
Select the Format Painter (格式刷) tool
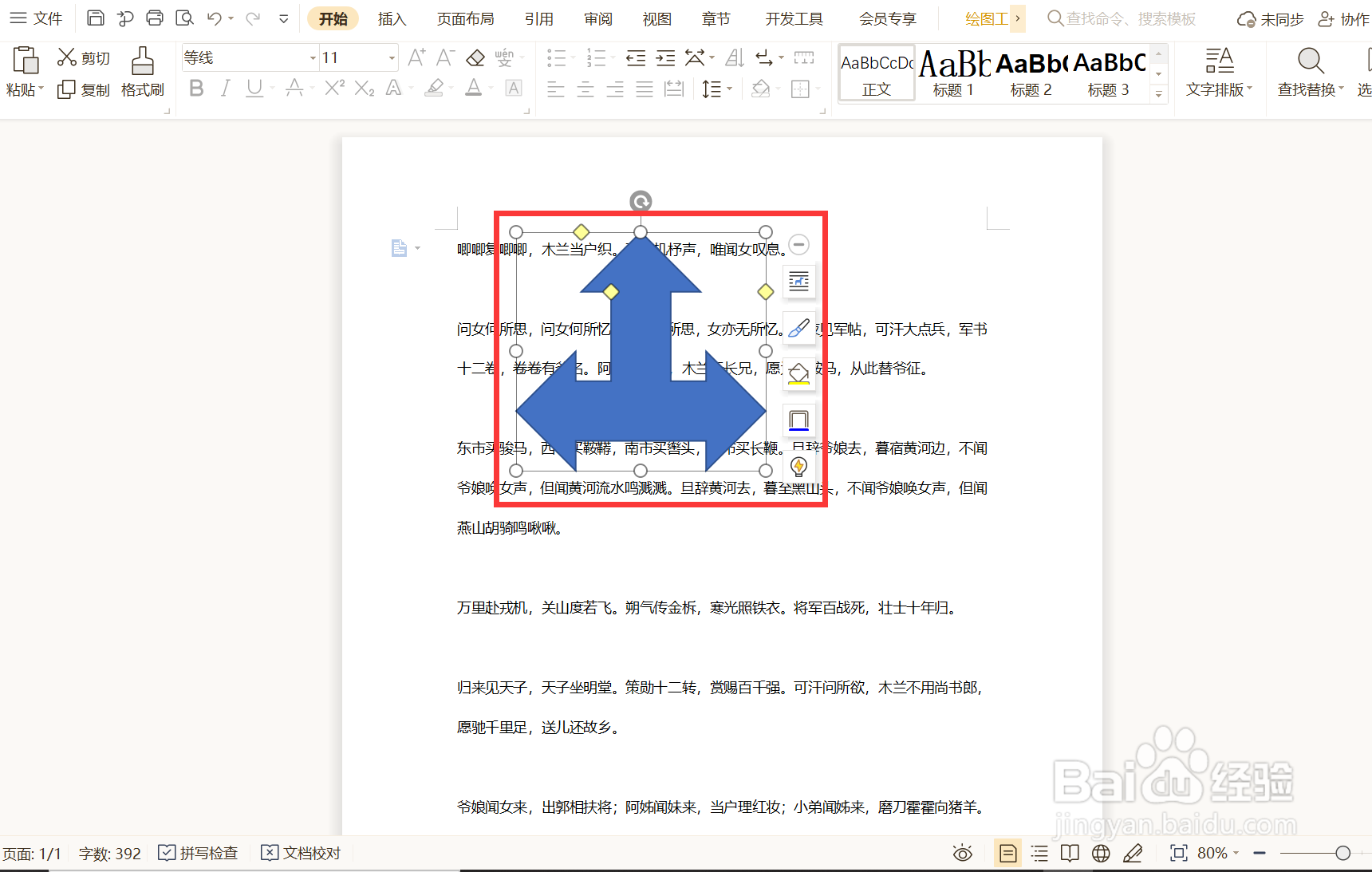[143, 73]
